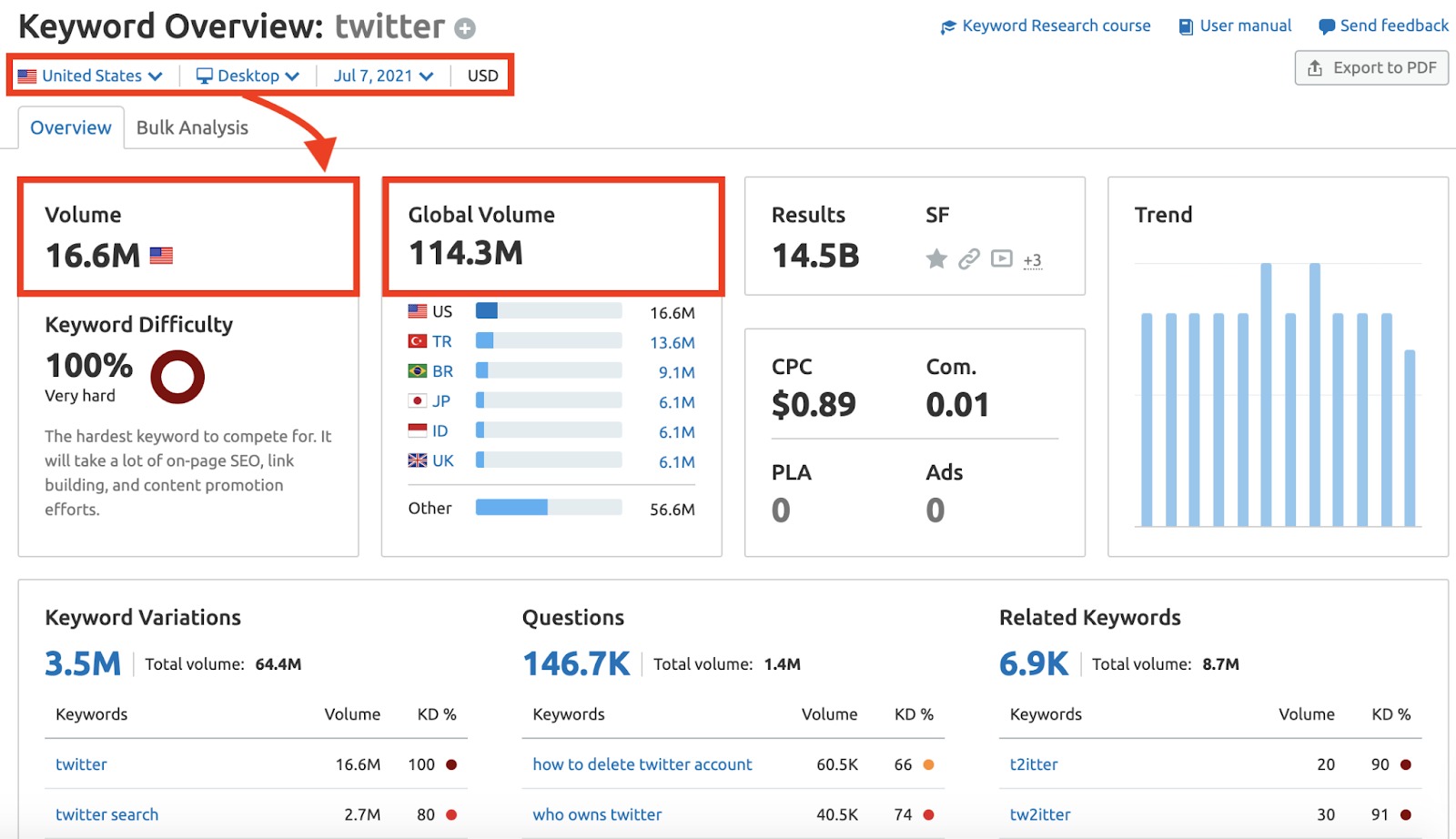Click who owns twitter question link
This screenshot has height=839, width=1456.
click(597, 814)
